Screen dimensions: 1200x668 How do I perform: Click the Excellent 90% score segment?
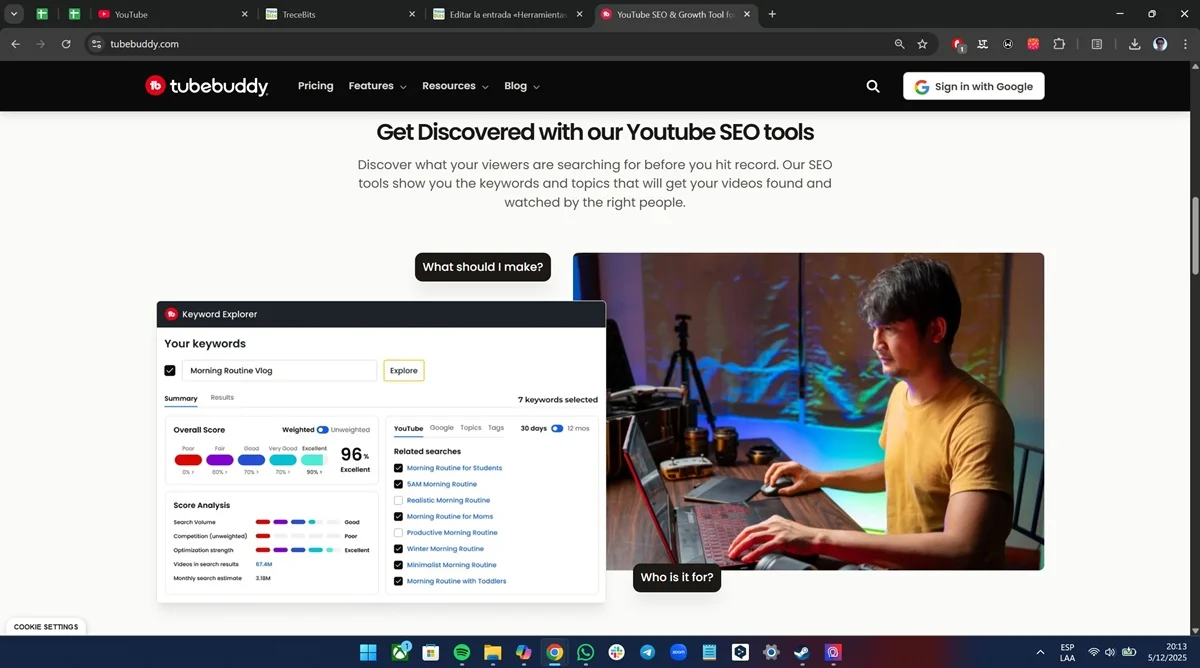point(312,460)
